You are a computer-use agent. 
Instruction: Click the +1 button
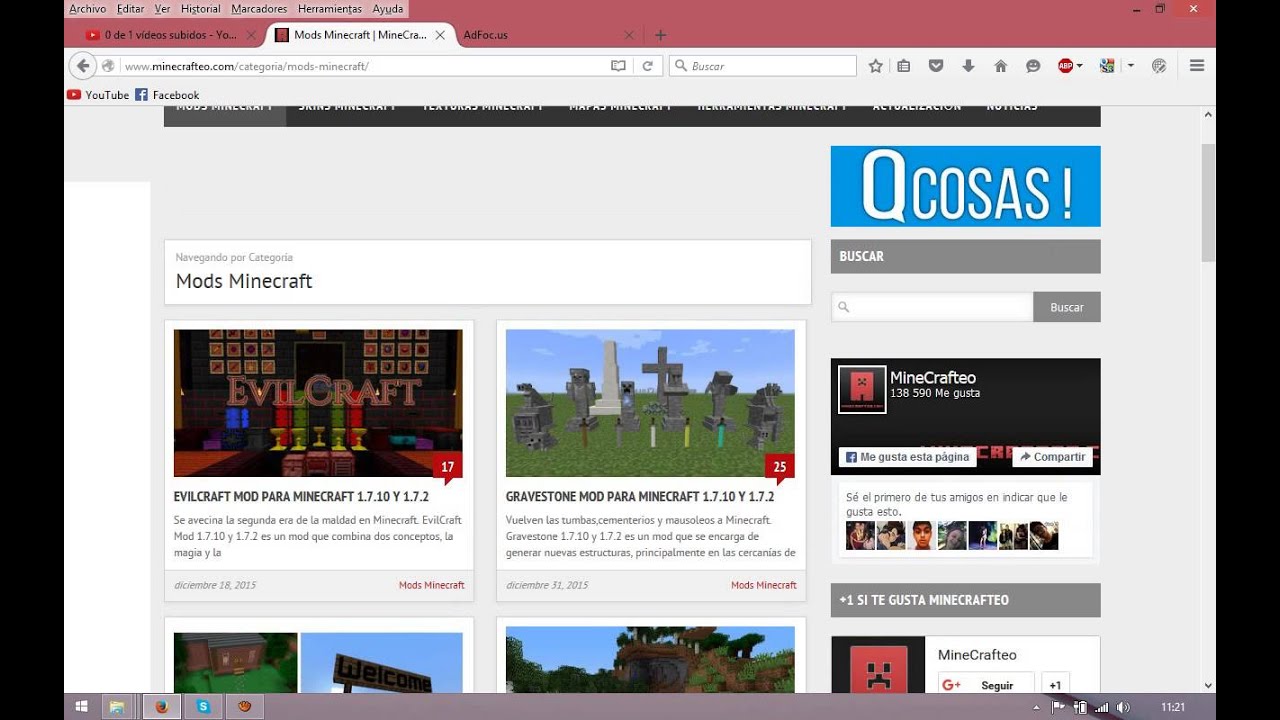[x=1056, y=685]
